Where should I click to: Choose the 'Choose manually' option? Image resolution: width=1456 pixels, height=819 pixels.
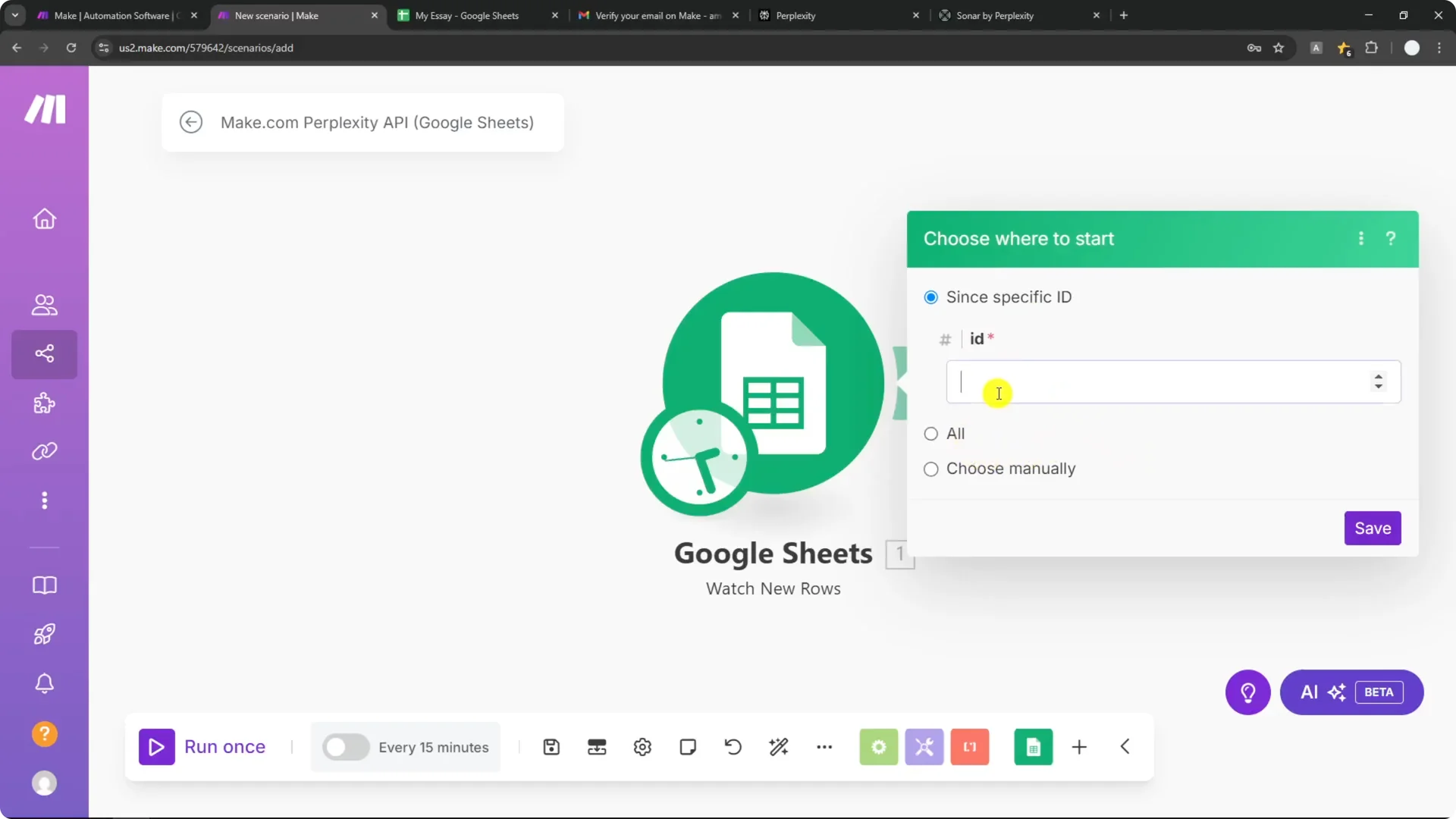pos(931,469)
